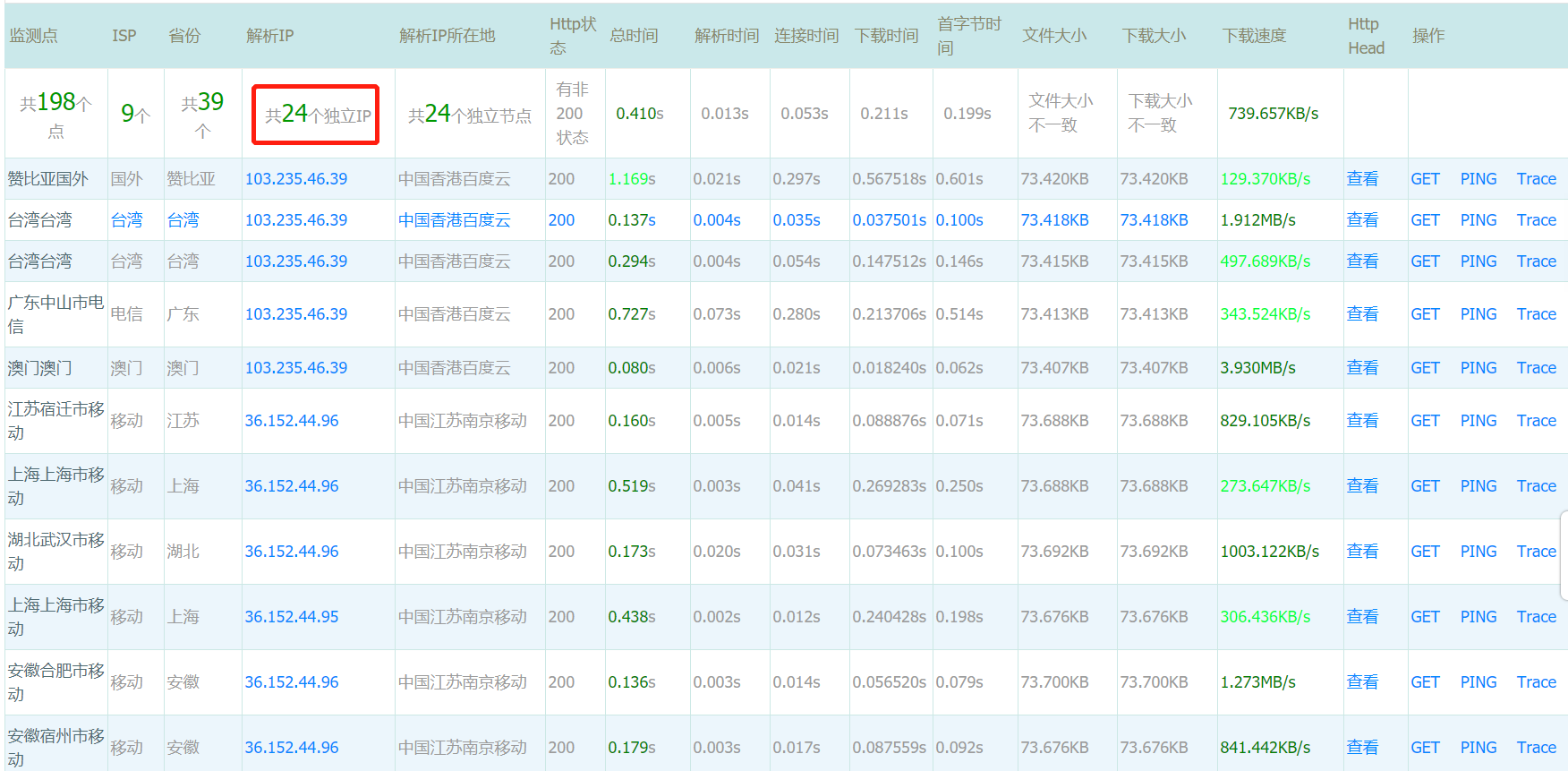Click GET in the 江苏宿迁市移动 row
1568x771 pixels.
point(1425,421)
